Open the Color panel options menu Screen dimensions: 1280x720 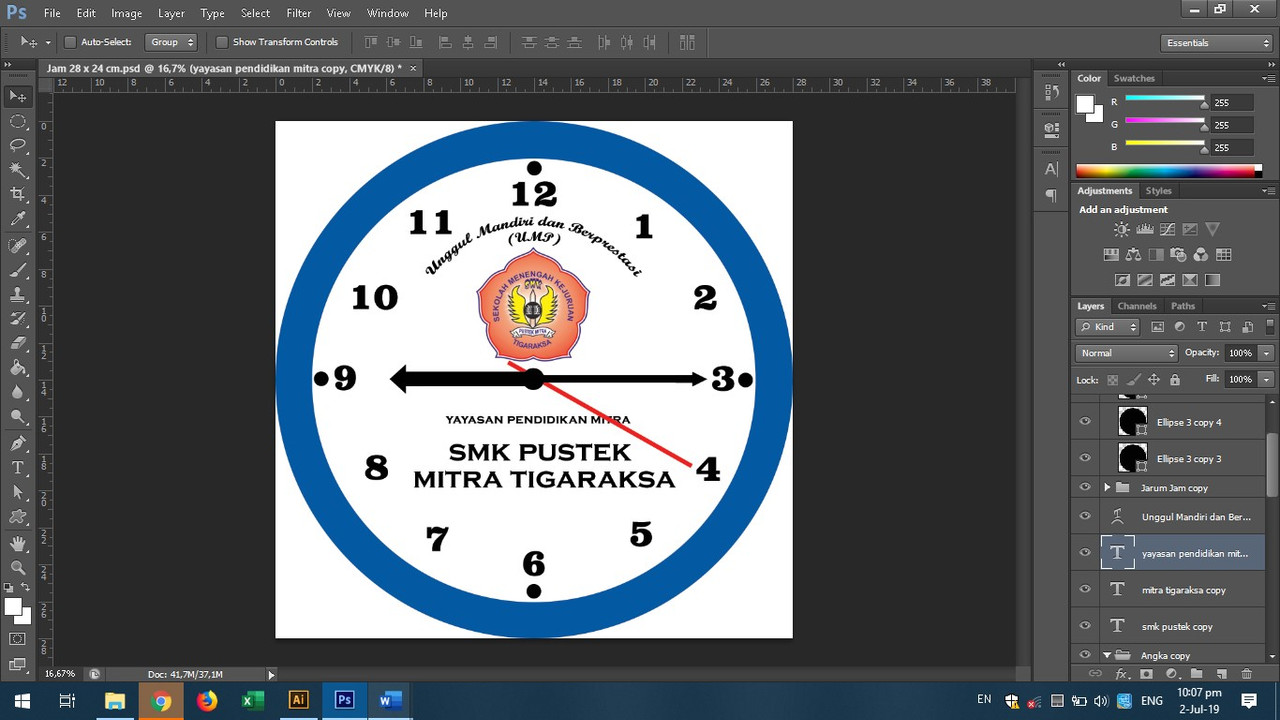pyautogui.click(x=1268, y=78)
